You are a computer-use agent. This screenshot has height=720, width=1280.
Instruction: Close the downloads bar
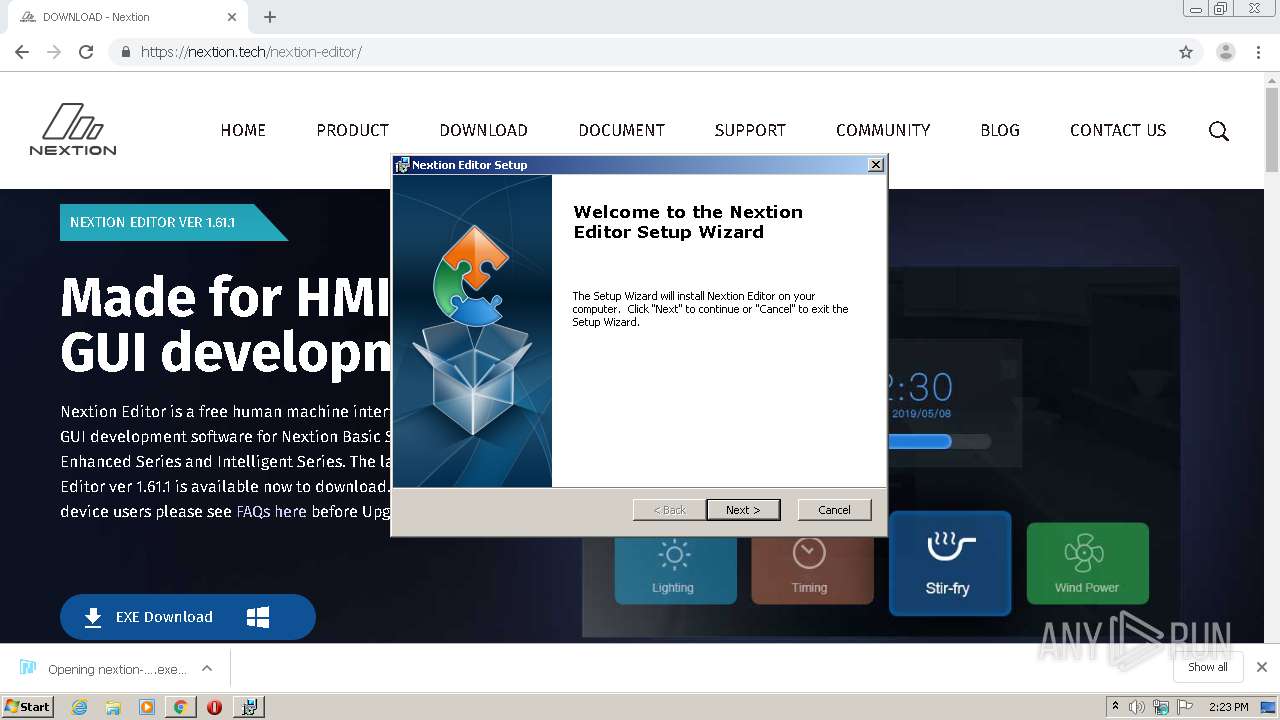tap(1262, 667)
